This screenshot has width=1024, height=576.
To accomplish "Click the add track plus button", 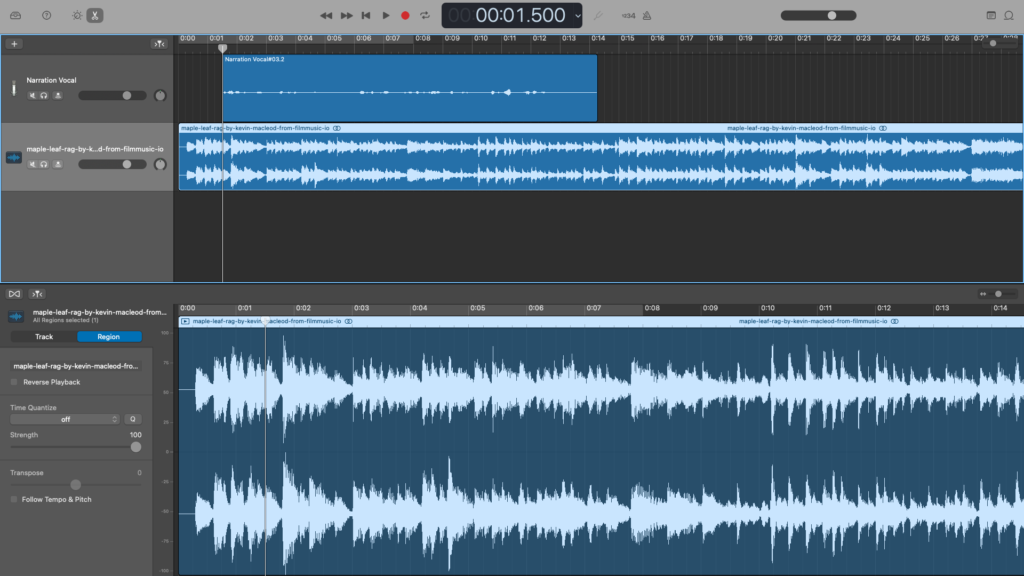I will pos(14,43).
